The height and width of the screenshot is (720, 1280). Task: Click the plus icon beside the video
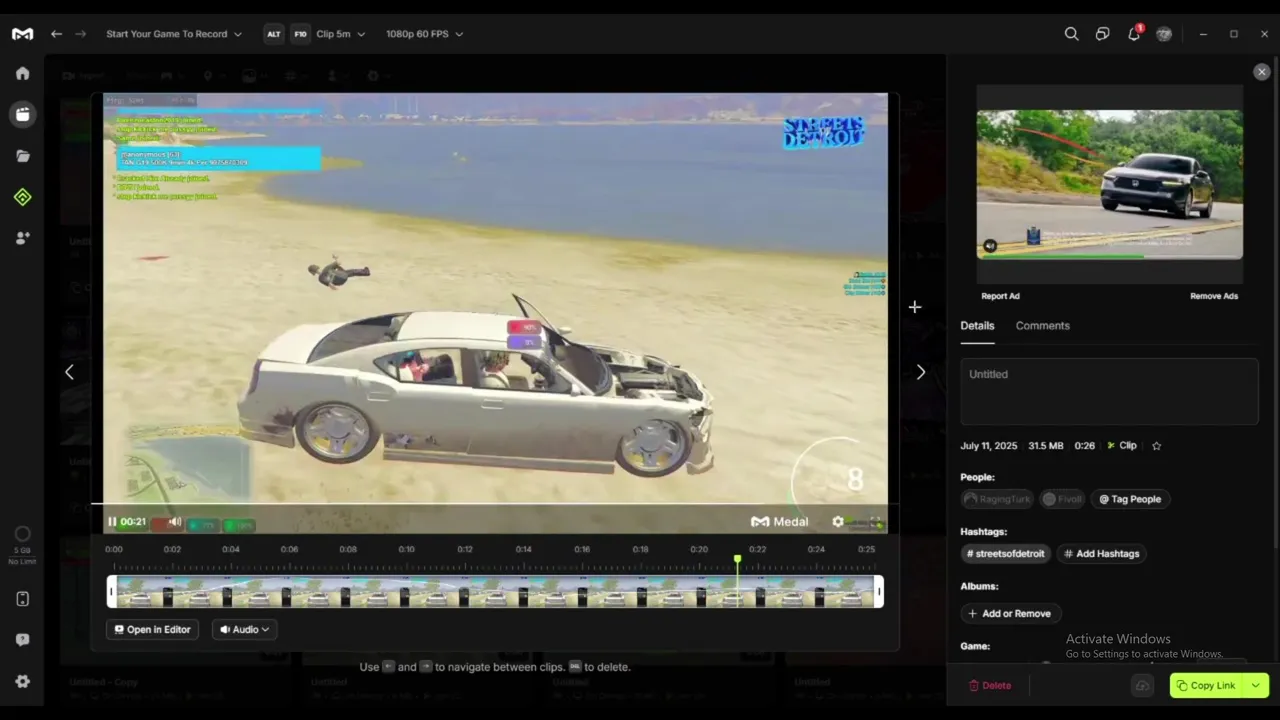[x=914, y=307]
